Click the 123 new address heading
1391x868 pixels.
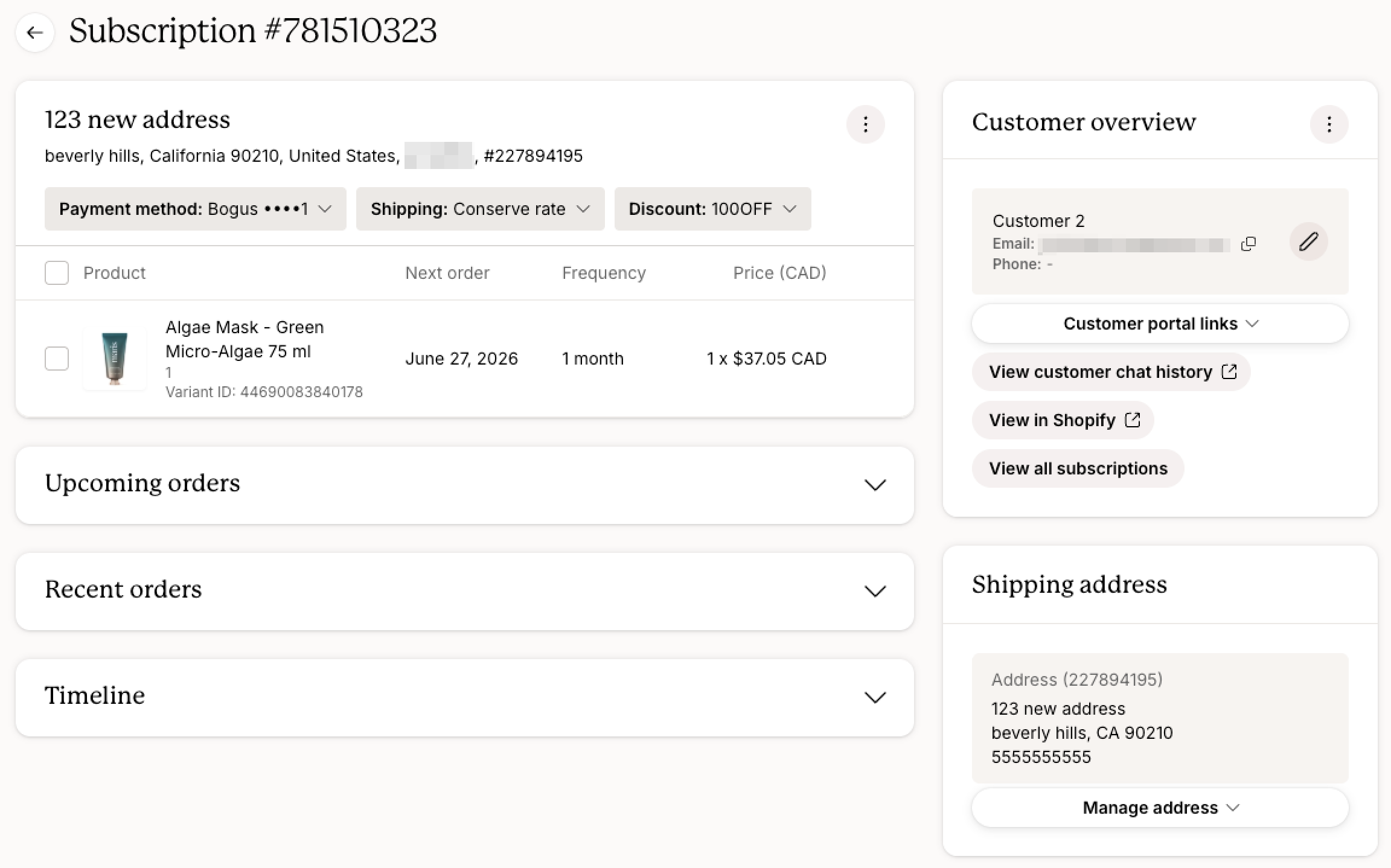click(138, 120)
